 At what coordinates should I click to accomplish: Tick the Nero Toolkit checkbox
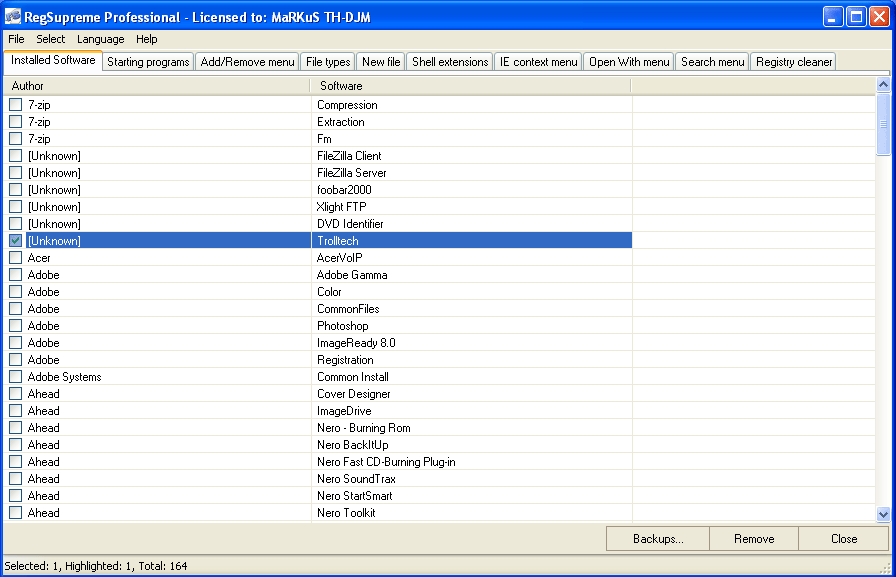point(15,512)
